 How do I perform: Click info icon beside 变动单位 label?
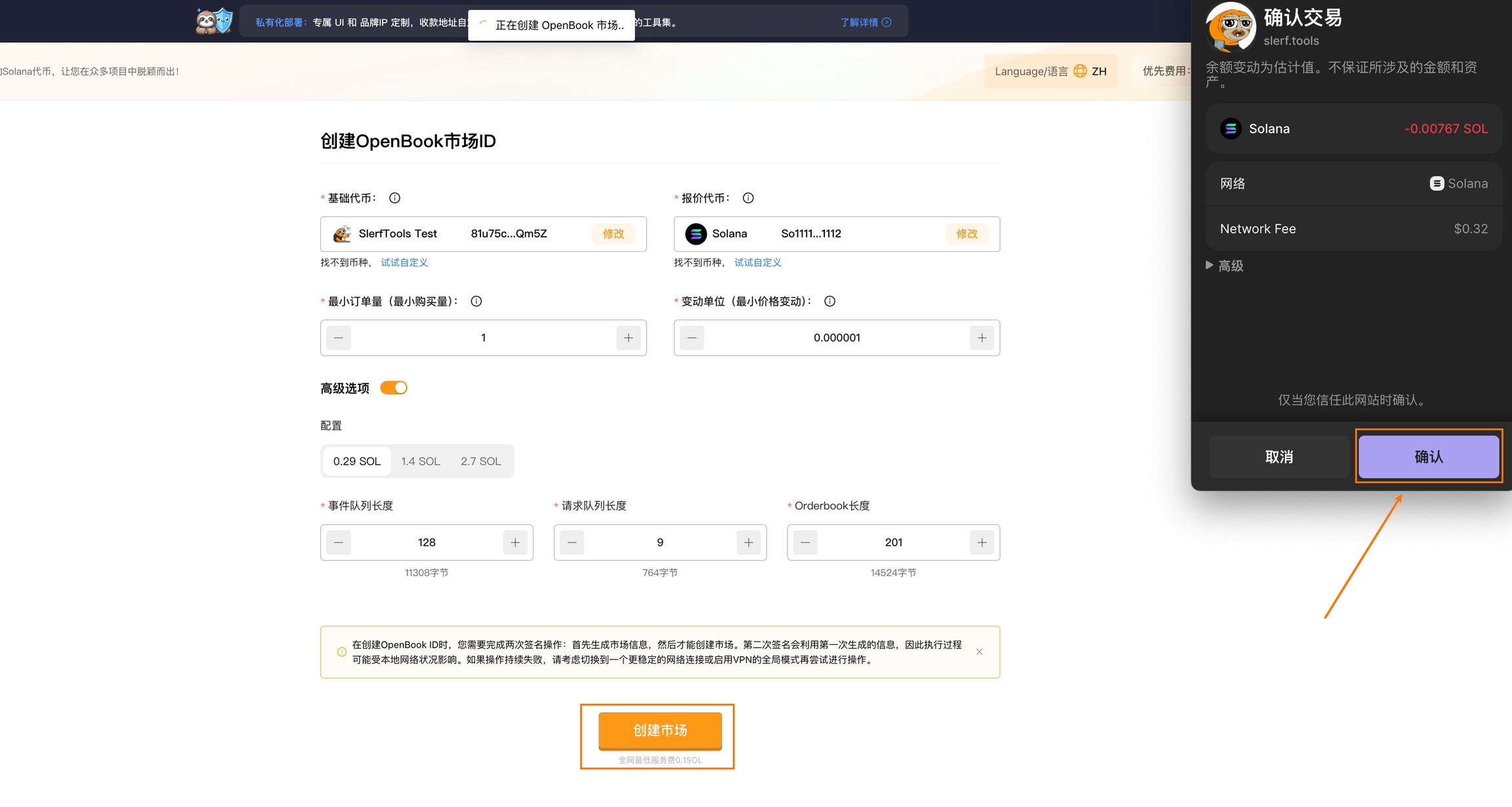(x=829, y=301)
